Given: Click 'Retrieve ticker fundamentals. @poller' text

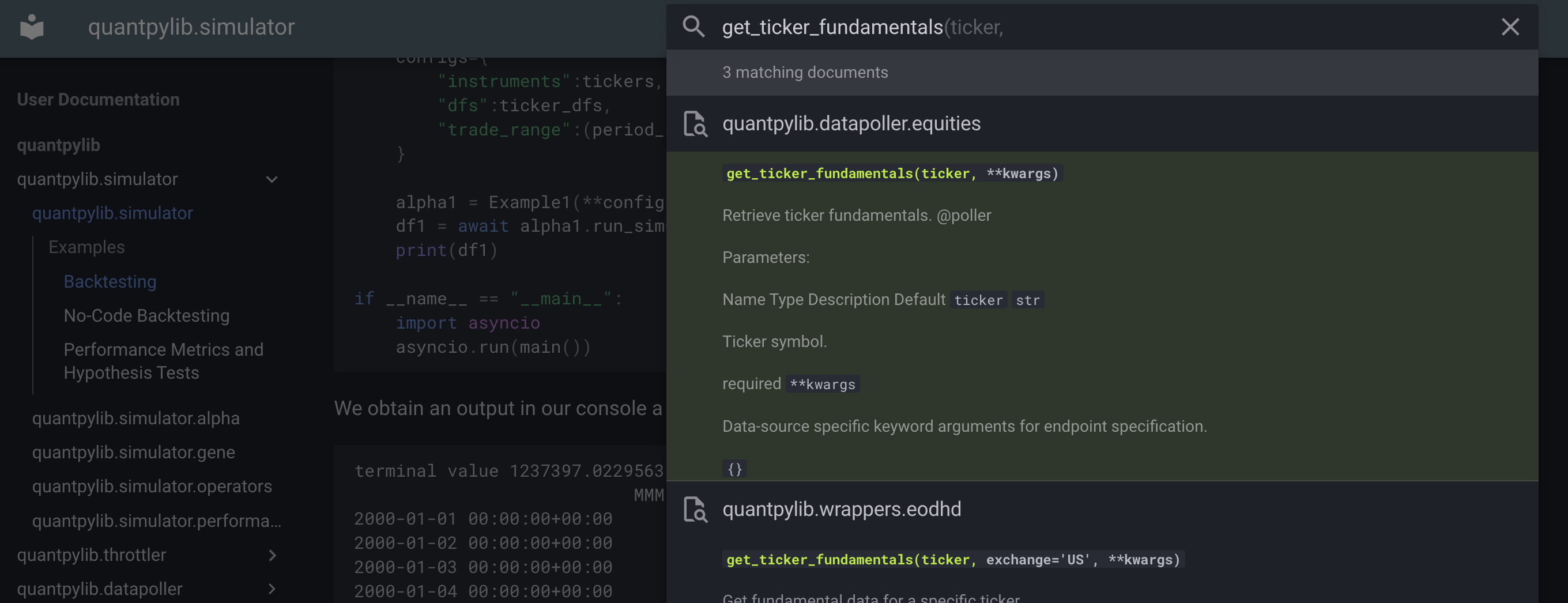Looking at the screenshot, I should tap(857, 216).
